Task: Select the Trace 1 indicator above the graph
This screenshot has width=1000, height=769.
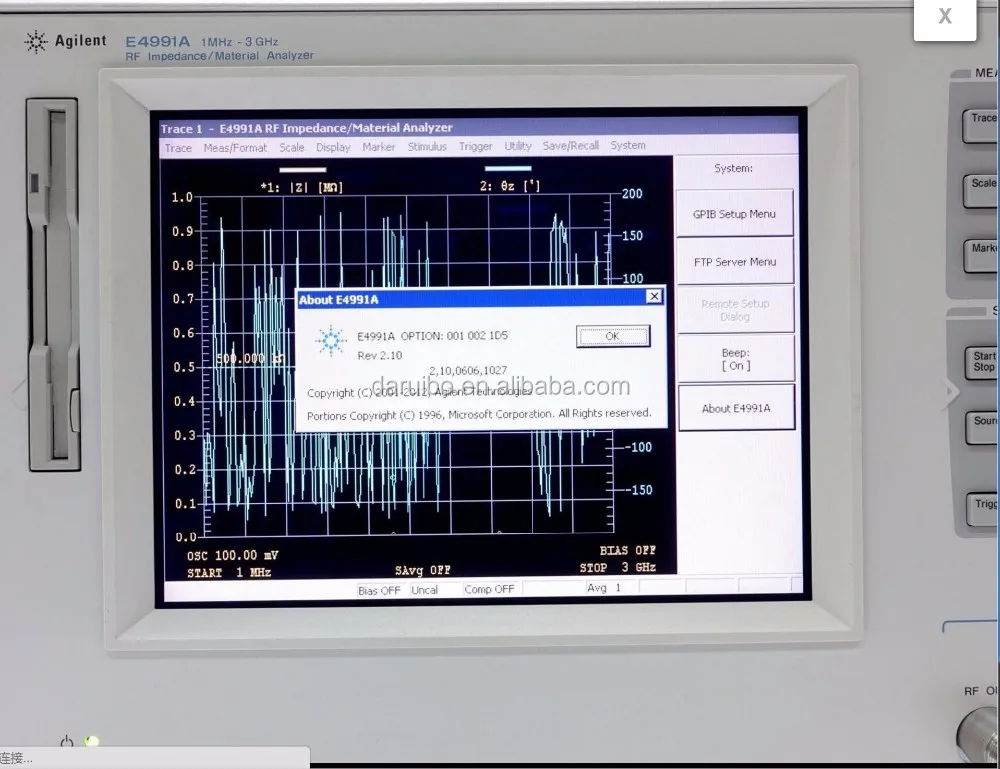Action: [x=181, y=129]
